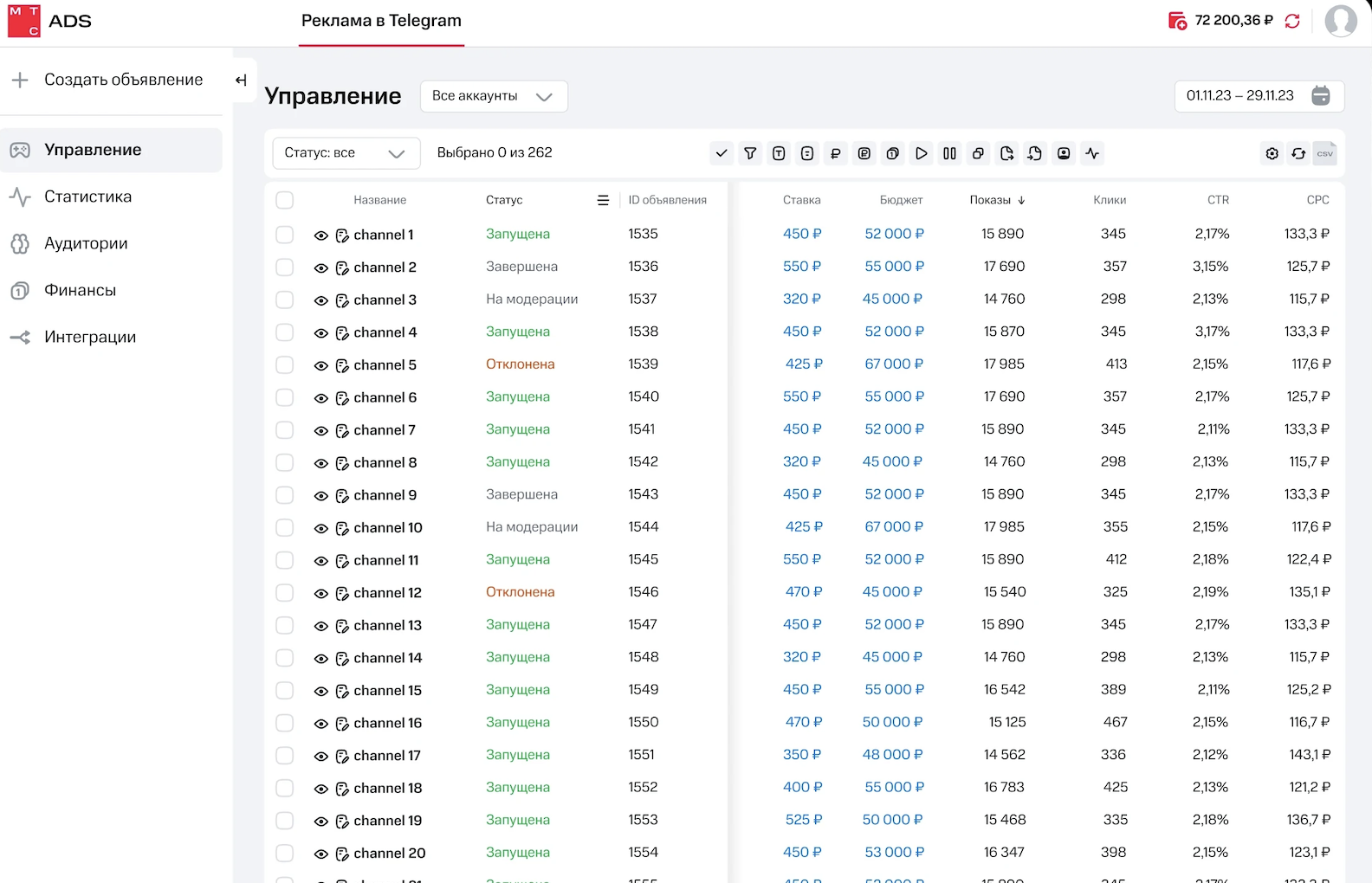Refresh the table with the toolbar icon
This screenshot has height=883, width=1372.
[x=1298, y=153]
